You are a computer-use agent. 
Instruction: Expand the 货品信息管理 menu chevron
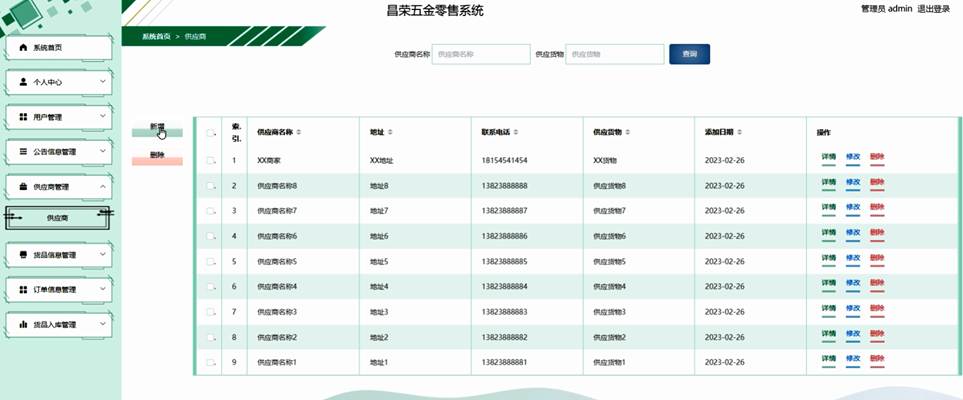click(x=103, y=254)
